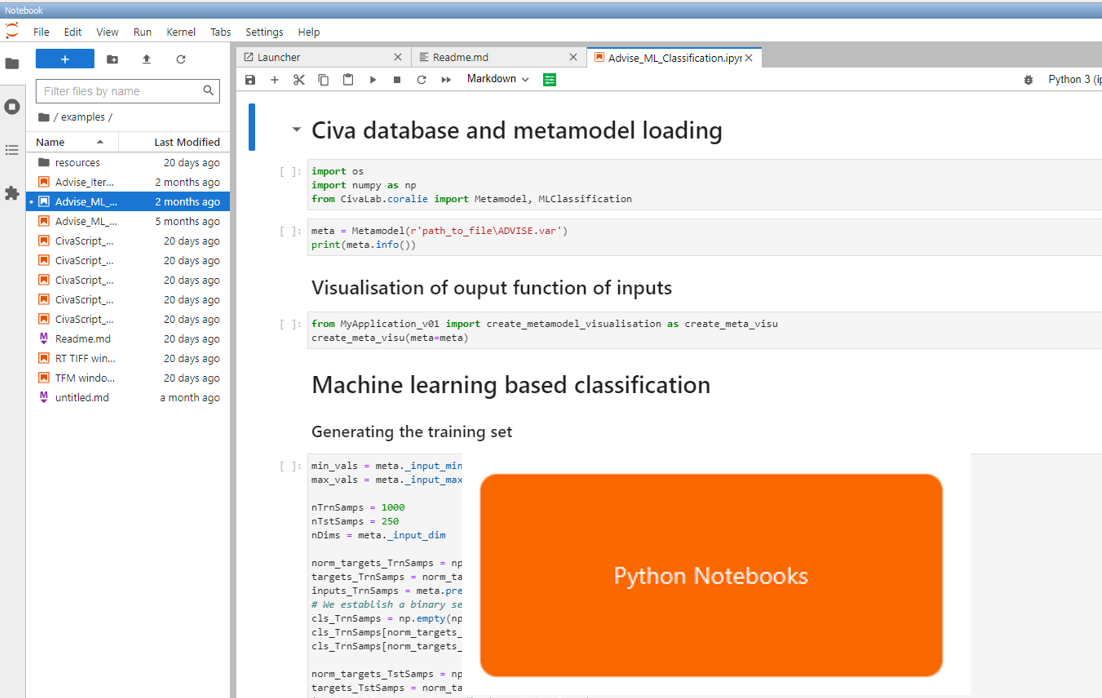The image size is (1102, 698).
Task: Close the Readme.md tab
Action: tap(573, 57)
